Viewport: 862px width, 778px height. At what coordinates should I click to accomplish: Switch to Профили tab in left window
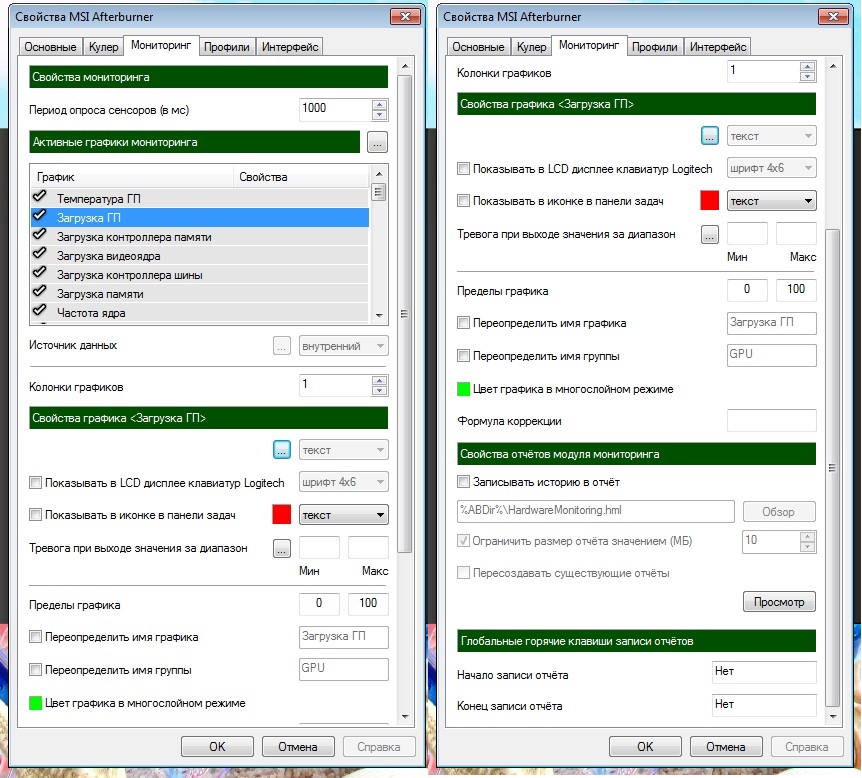pyautogui.click(x=226, y=47)
